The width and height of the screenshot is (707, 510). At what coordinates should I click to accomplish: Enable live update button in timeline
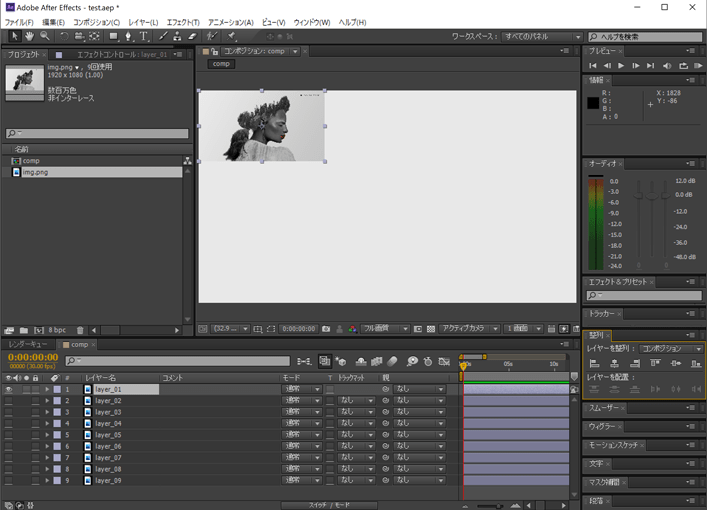point(325,361)
